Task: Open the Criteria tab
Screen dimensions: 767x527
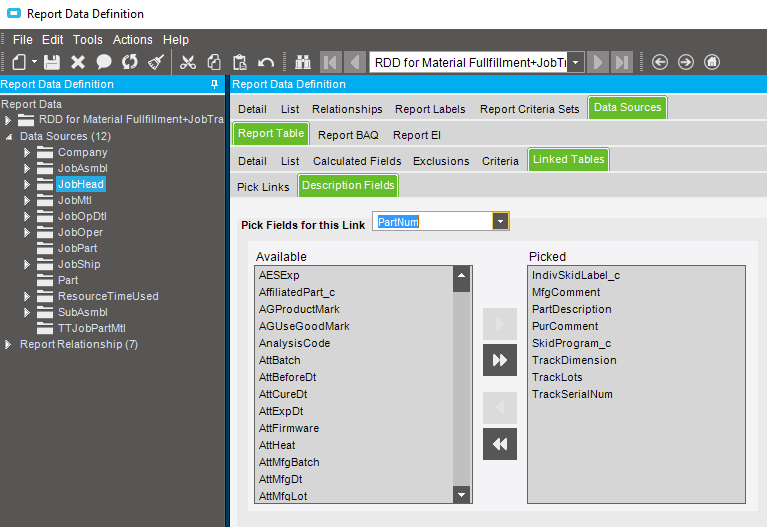Action: click(x=500, y=161)
